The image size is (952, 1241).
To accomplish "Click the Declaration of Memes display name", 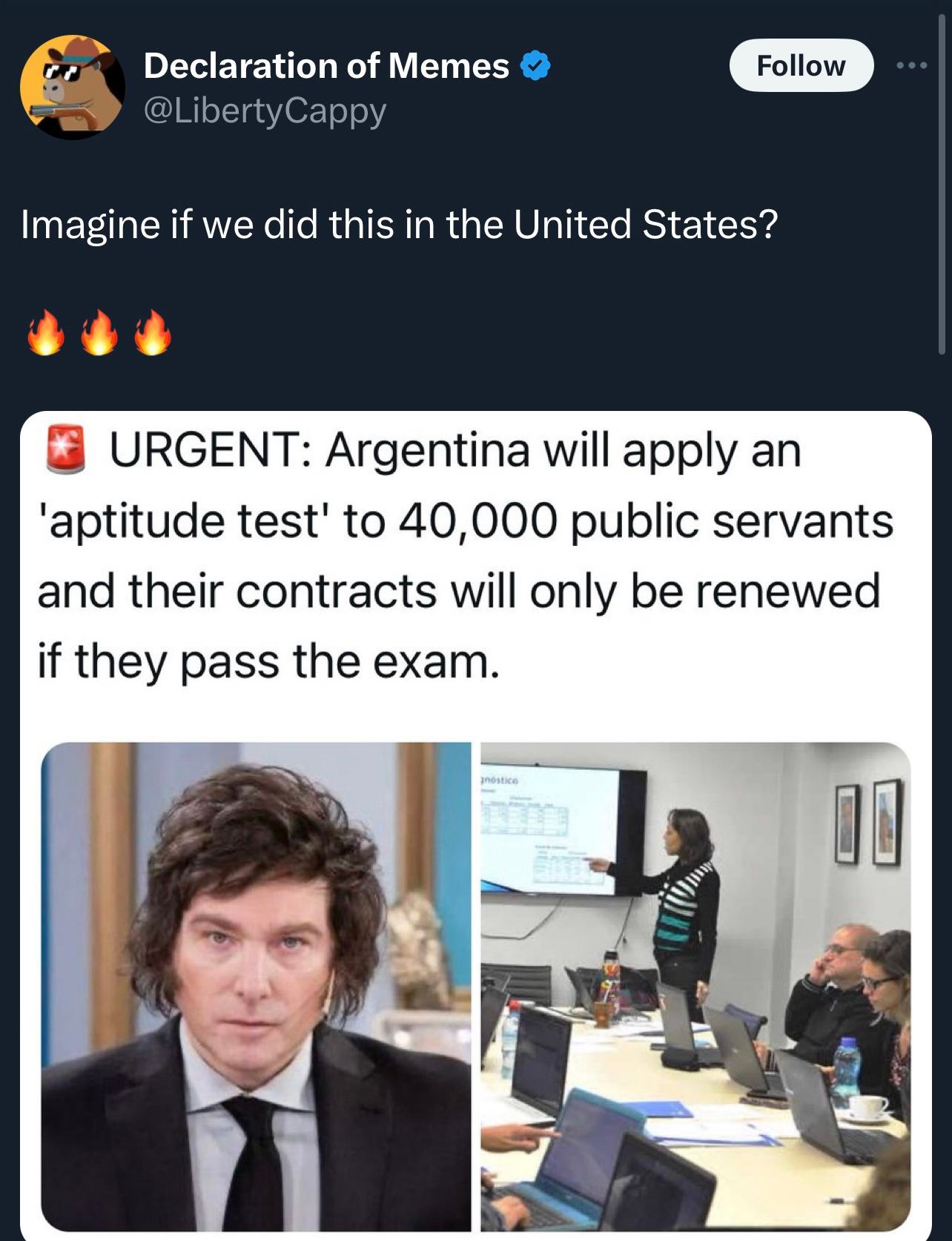I will pyautogui.click(x=326, y=66).
